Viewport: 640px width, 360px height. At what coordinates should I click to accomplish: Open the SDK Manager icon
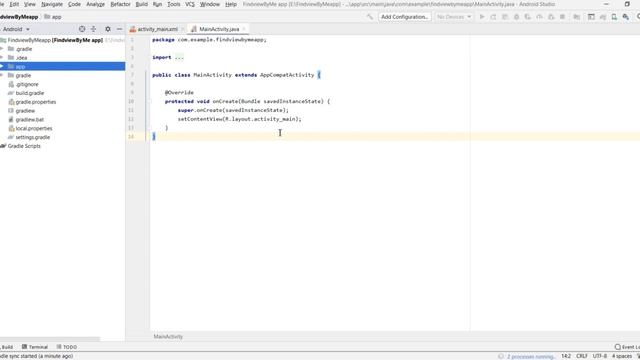point(626,17)
